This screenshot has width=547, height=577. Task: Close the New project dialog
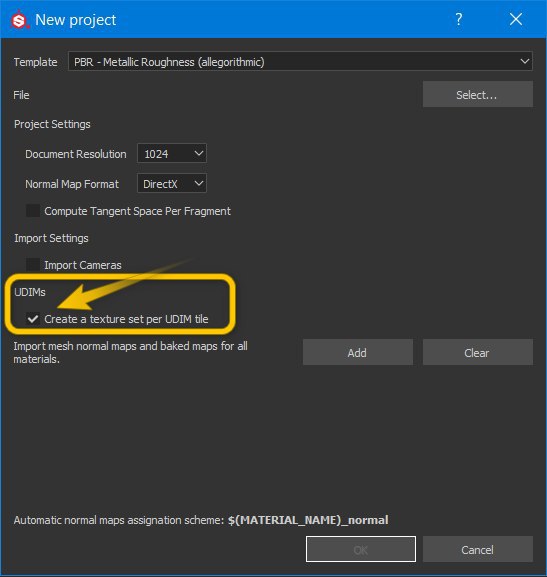click(x=516, y=19)
